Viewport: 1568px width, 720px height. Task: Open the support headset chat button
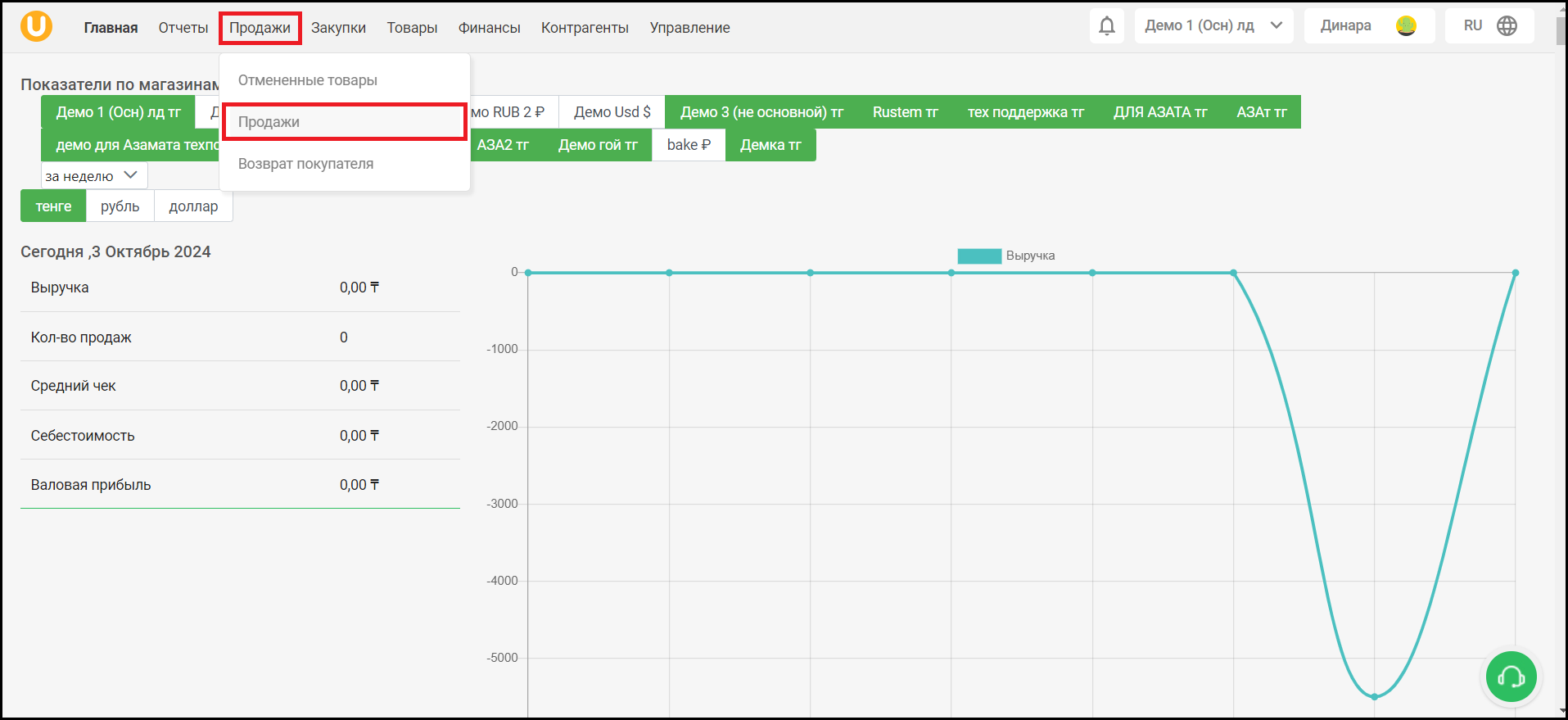[1511, 677]
